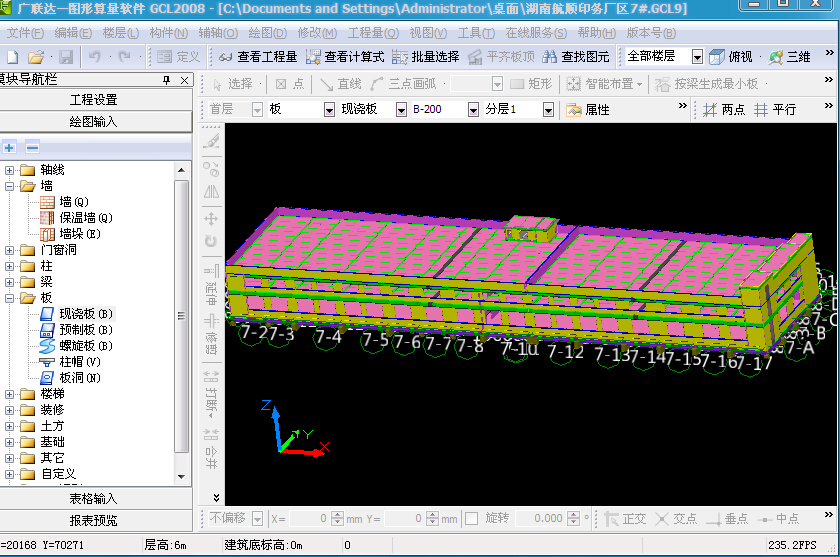The height and width of the screenshot is (557, 840).
Task: Open the 全部楼层 floor dropdown
Action: point(697,57)
